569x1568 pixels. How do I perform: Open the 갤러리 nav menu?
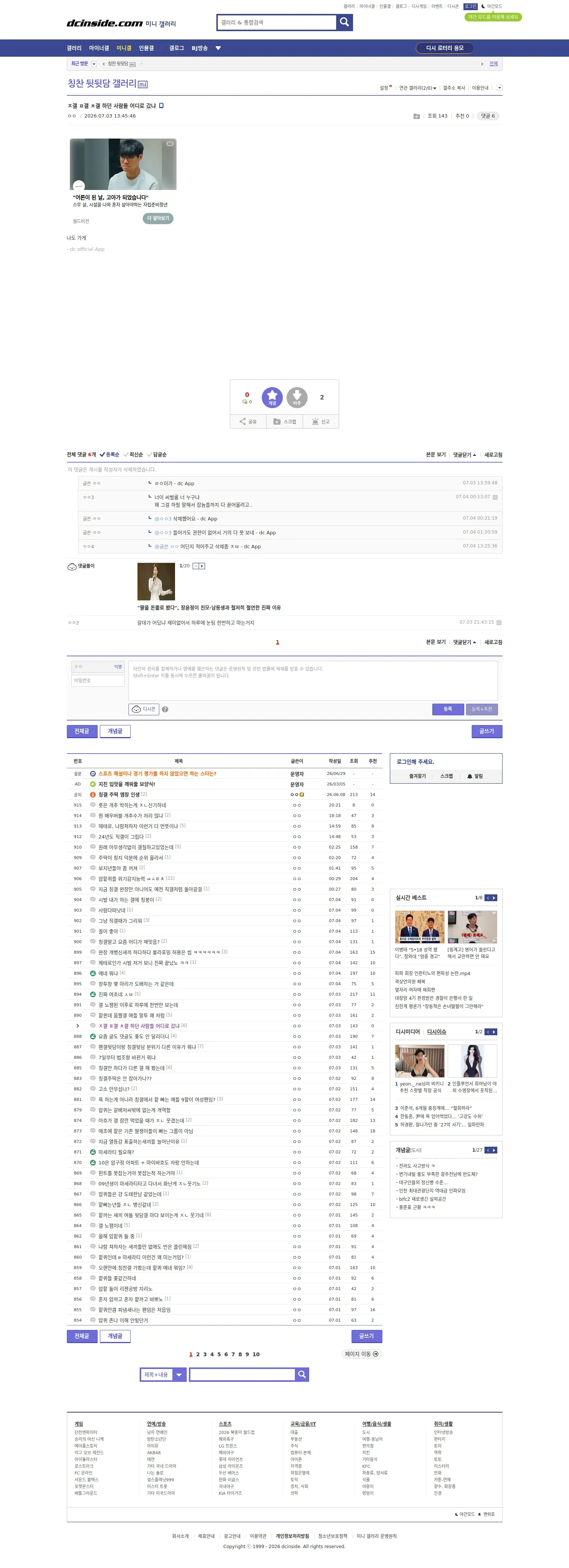coord(74,48)
